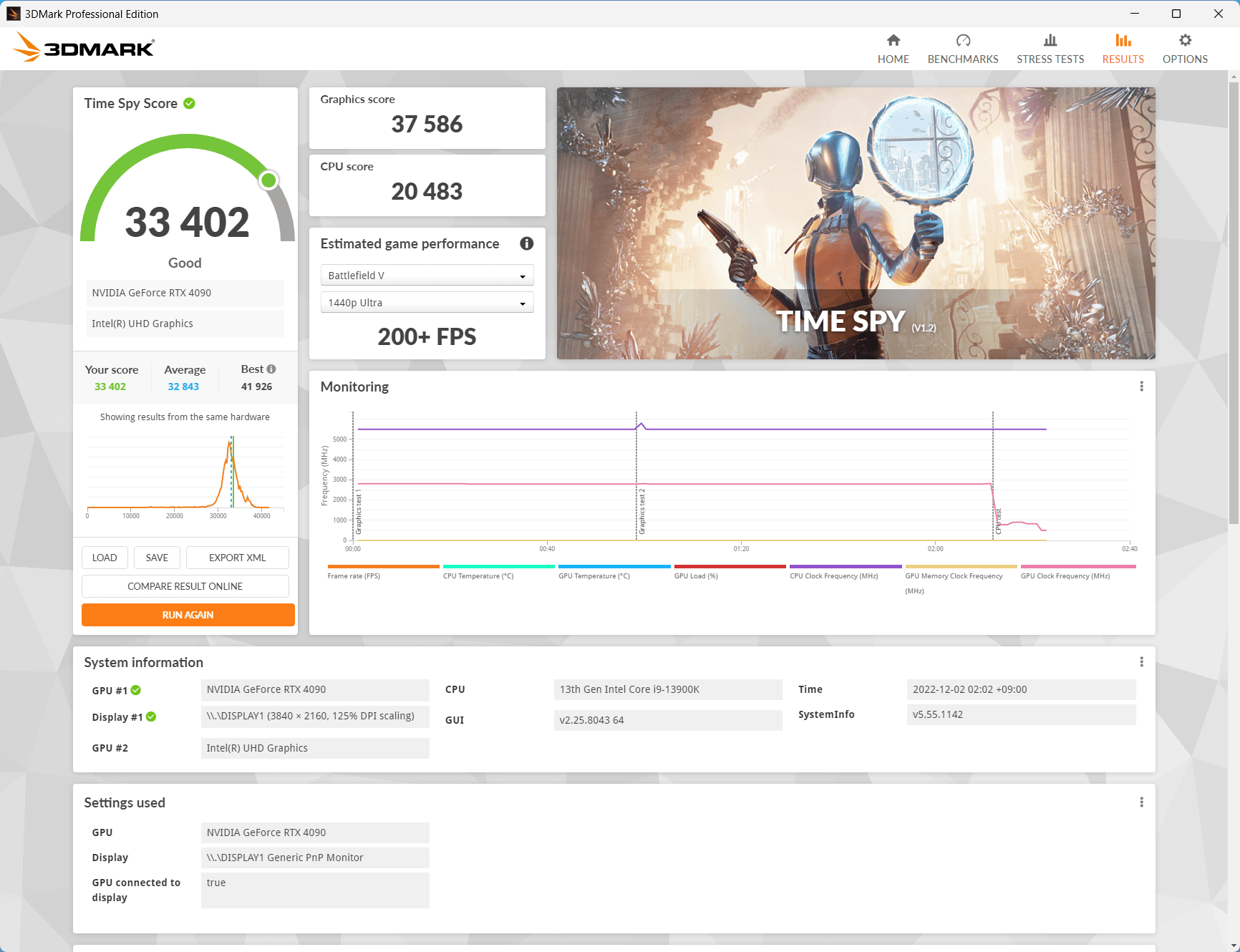The image size is (1240, 952).
Task: Click the Time value 2022-12-02 02:02
Action: [1021, 689]
